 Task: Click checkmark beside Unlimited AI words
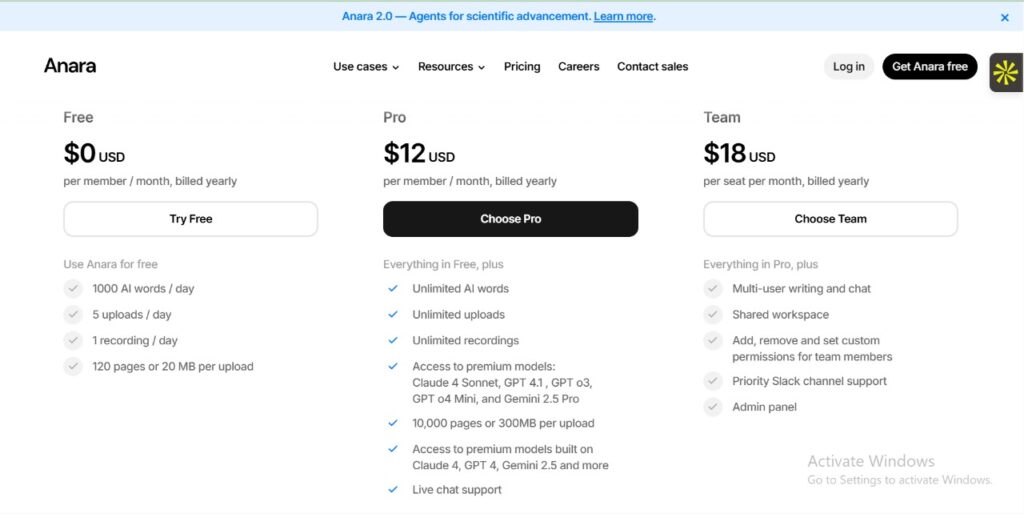coord(392,288)
